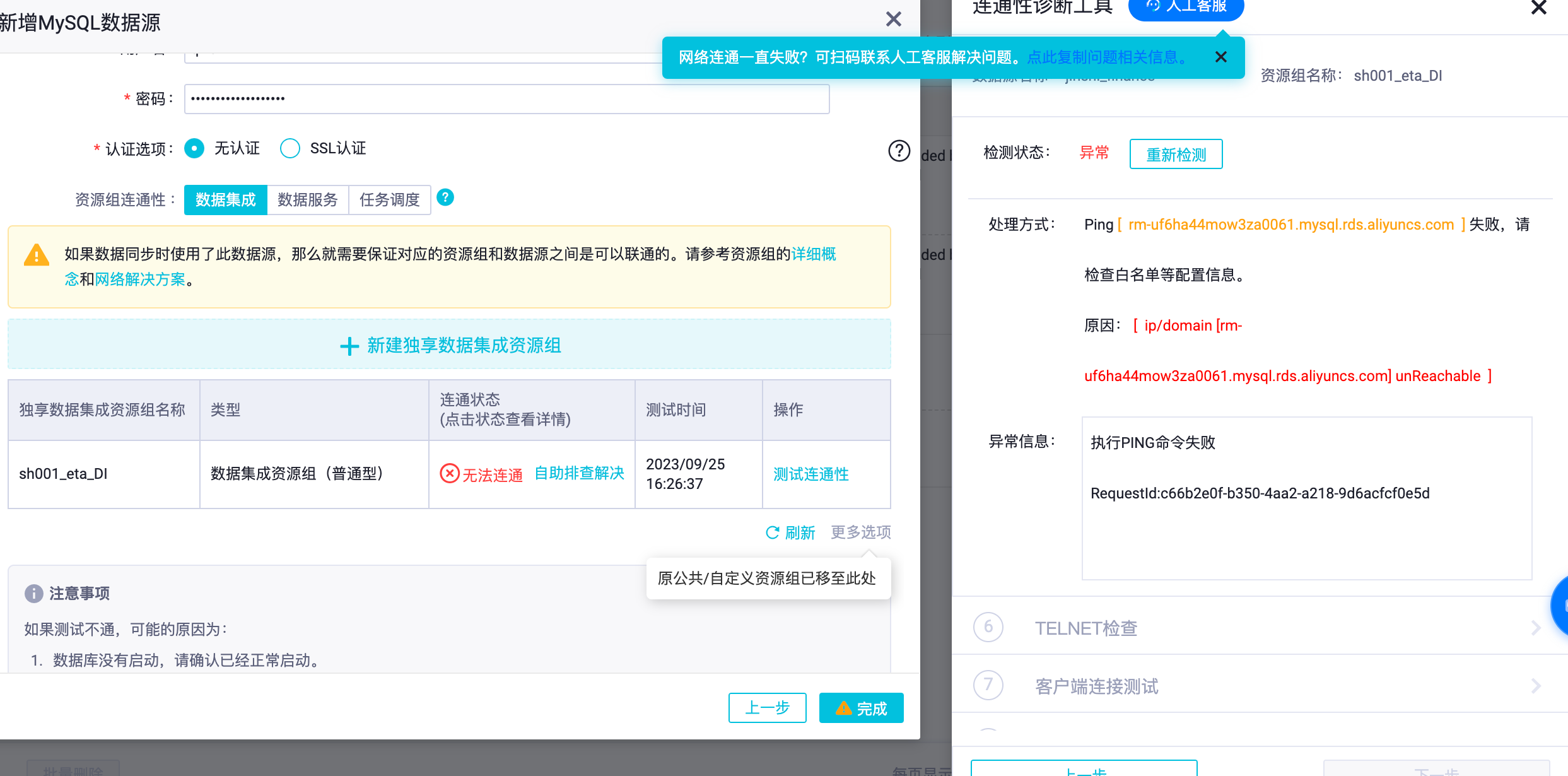Click the rm-uf6ha44mow3za0061 host address text
Image resolution: width=1568 pixels, height=776 pixels.
pos(1291,225)
